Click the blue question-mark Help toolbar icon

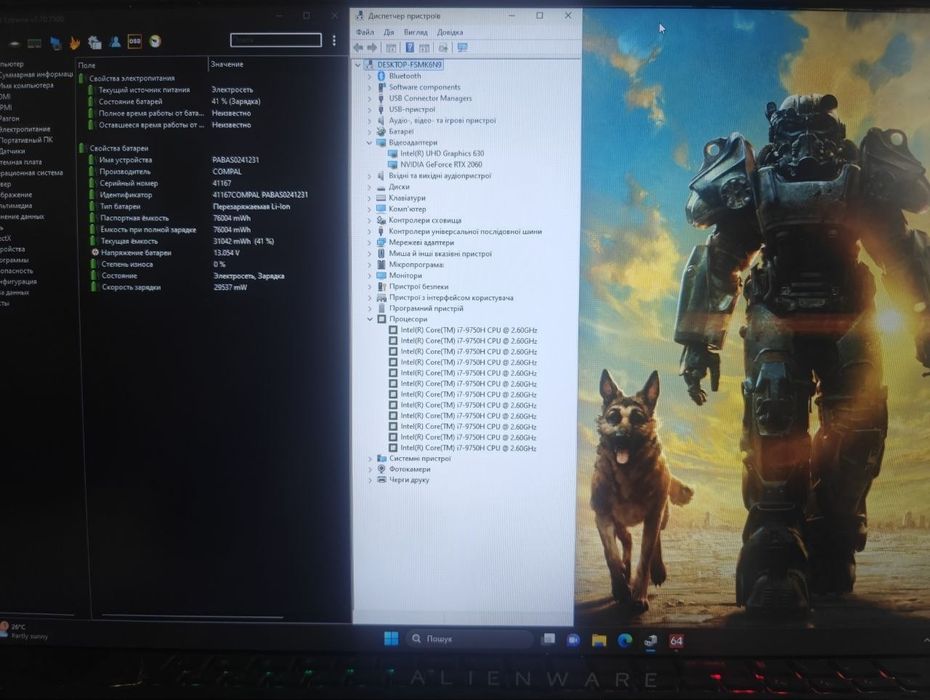[x=410, y=47]
